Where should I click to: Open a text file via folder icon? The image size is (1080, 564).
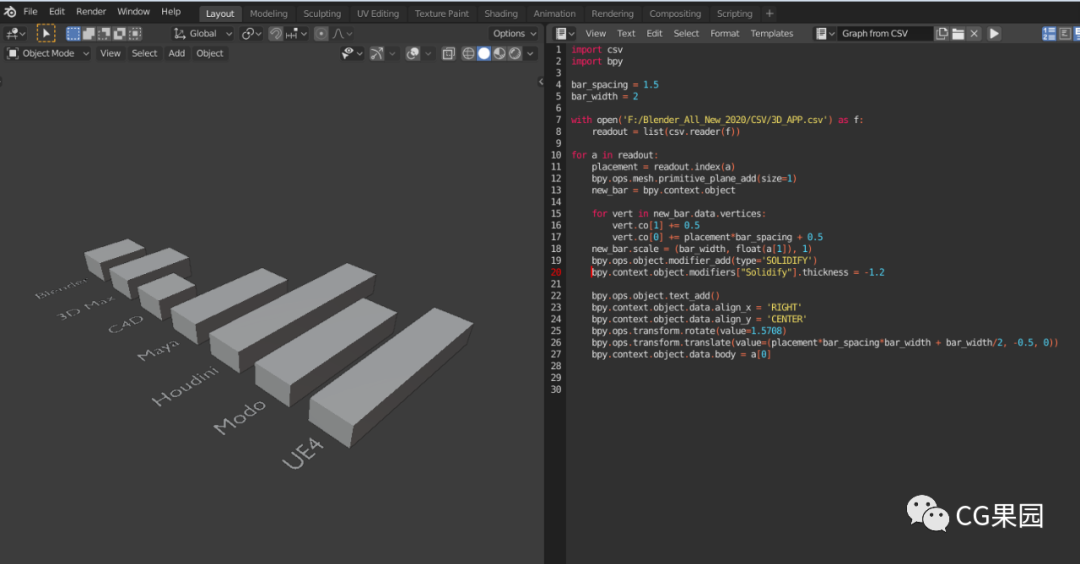coord(958,33)
